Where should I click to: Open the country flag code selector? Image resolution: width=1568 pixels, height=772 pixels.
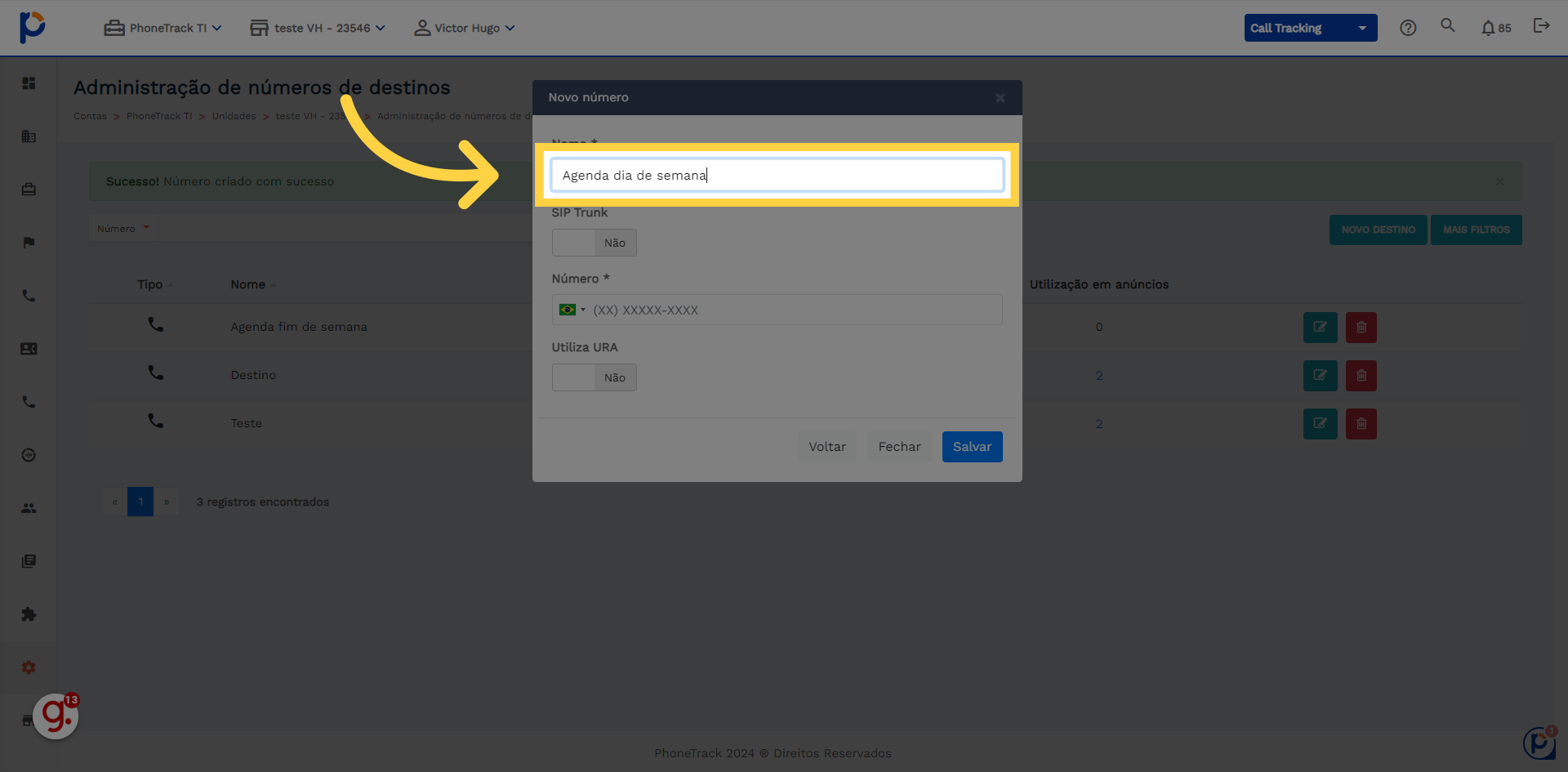[x=572, y=310]
